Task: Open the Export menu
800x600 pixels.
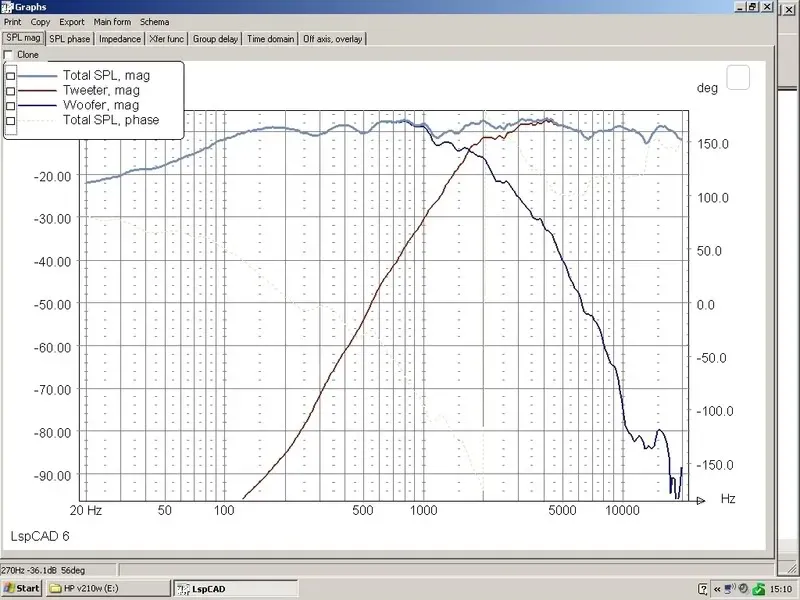Action: (71, 22)
